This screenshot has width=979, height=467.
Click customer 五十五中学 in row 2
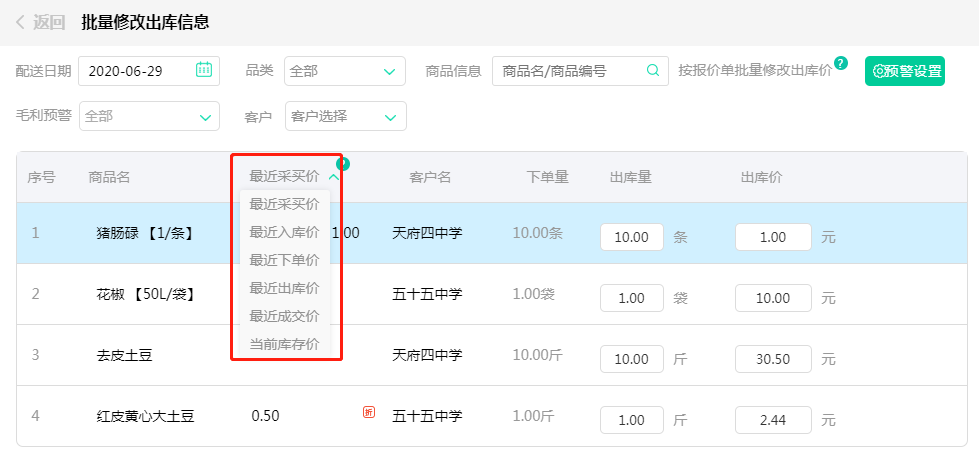[427, 294]
